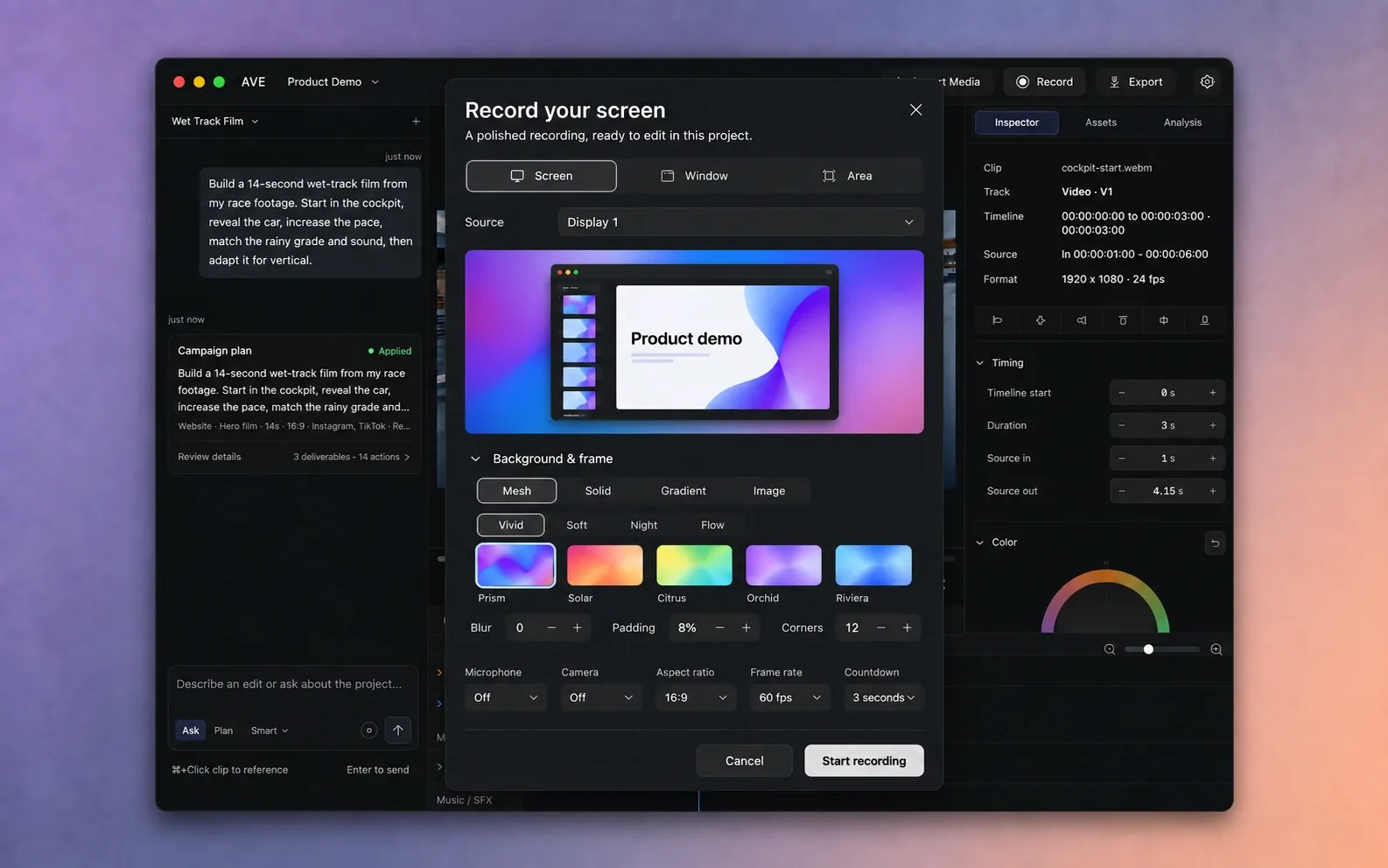1388x868 pixels.
Task: Open the Camera dropdown
Action: coord(601,697)
